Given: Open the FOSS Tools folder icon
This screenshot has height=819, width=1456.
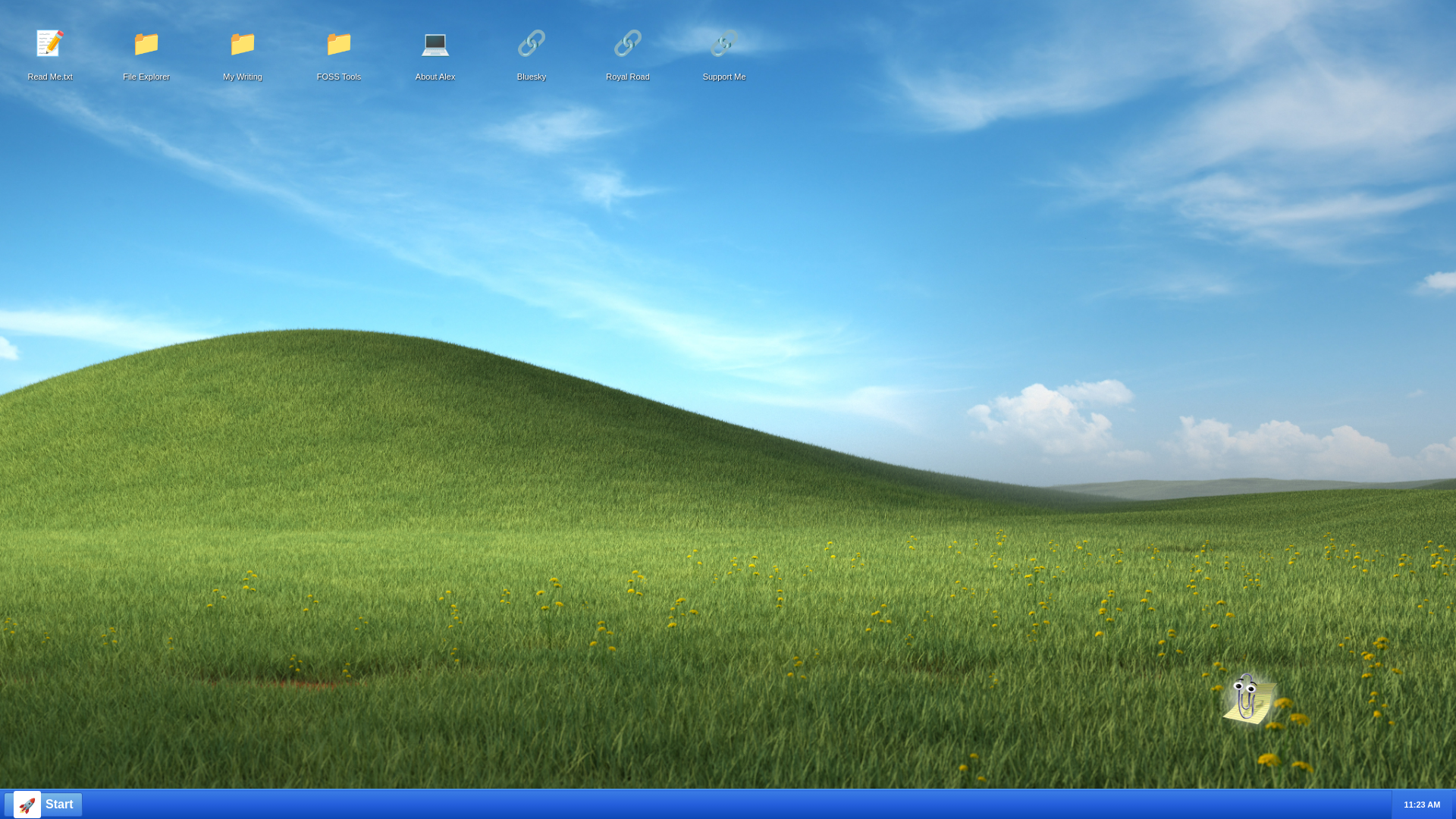Looking at the screenshot, I should pyautogui.click(x=339, y=44).
